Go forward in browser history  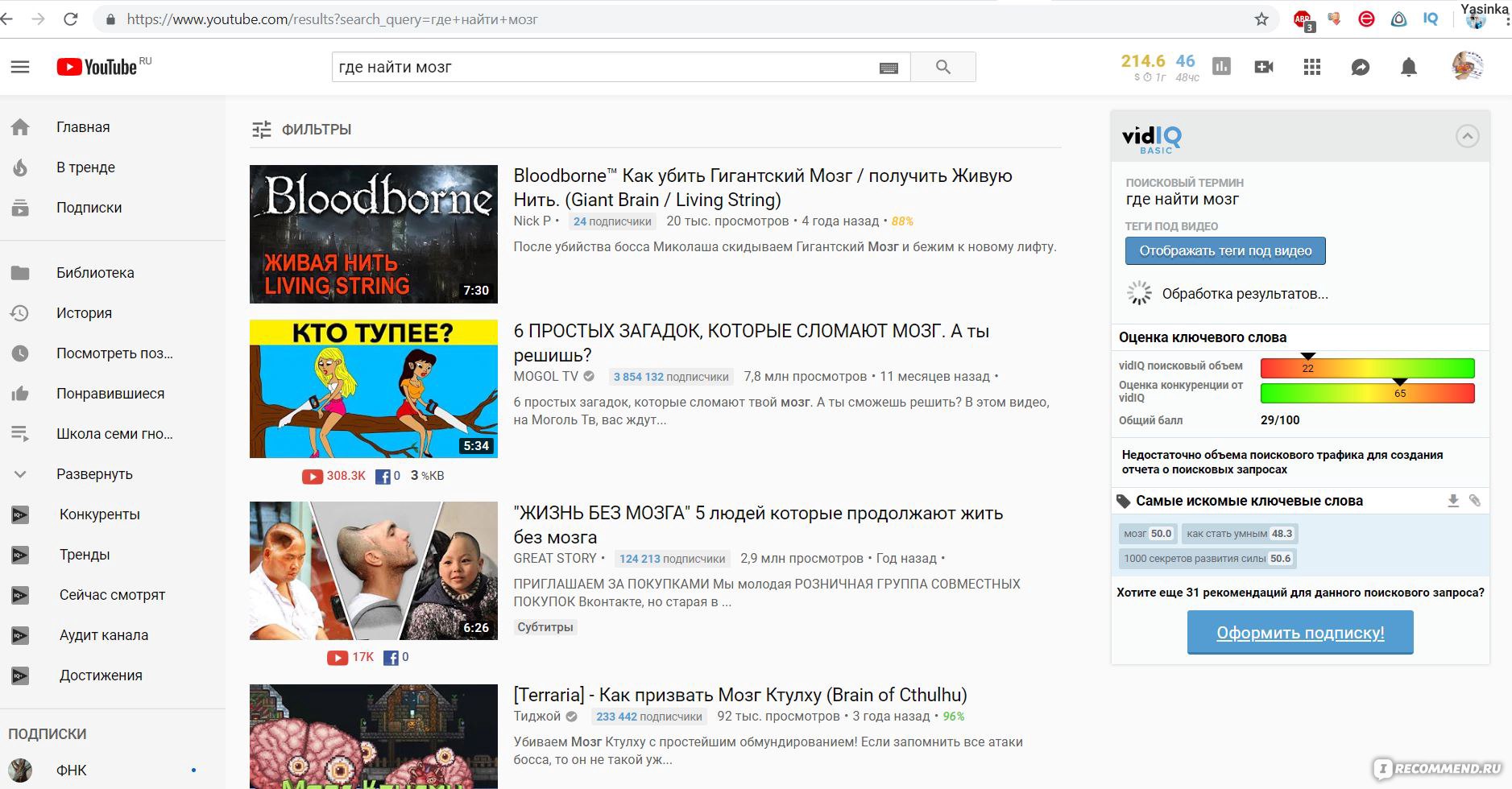[x=38, y=19]
